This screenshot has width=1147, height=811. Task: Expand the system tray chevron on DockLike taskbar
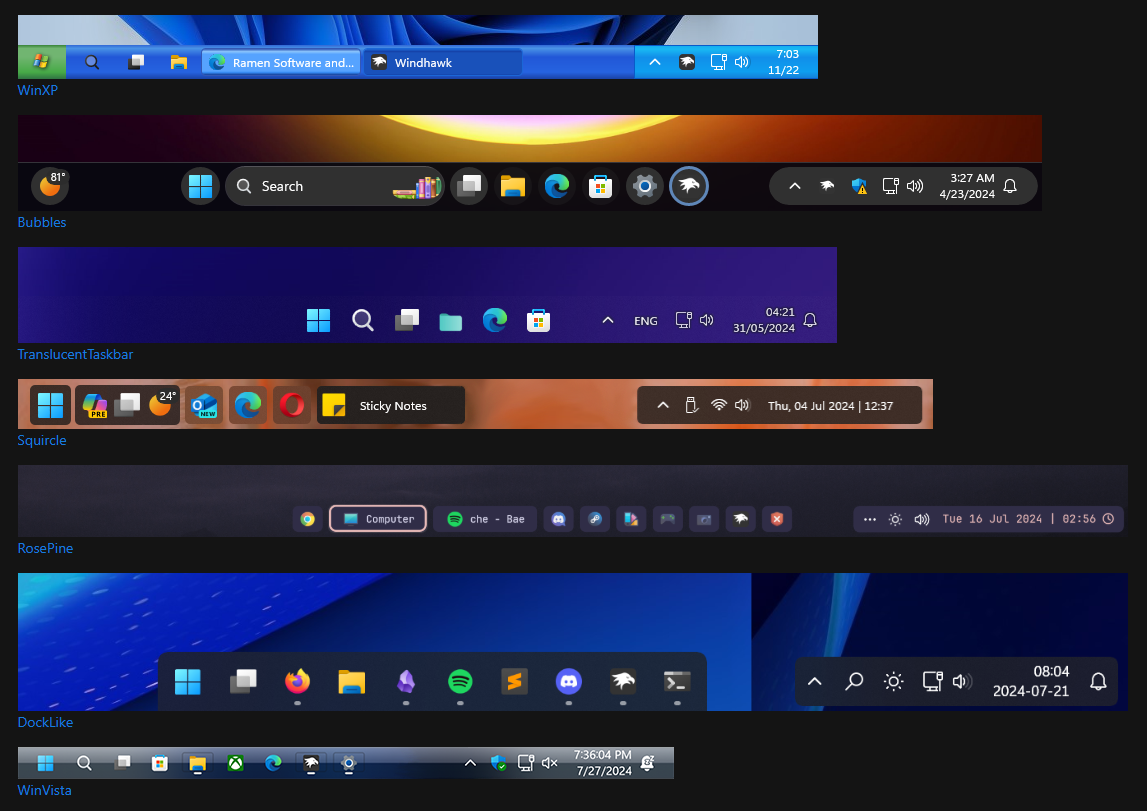pos(814,681)
